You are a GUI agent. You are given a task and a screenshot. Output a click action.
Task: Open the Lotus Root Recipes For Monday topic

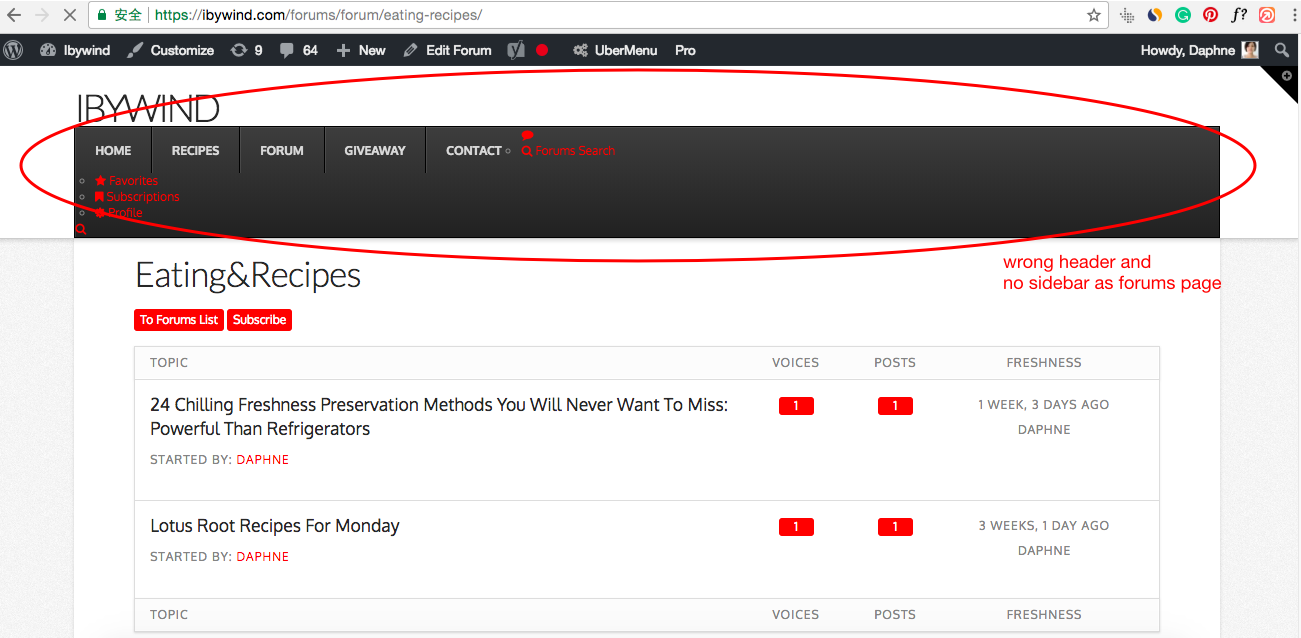(x=275, y=526)
